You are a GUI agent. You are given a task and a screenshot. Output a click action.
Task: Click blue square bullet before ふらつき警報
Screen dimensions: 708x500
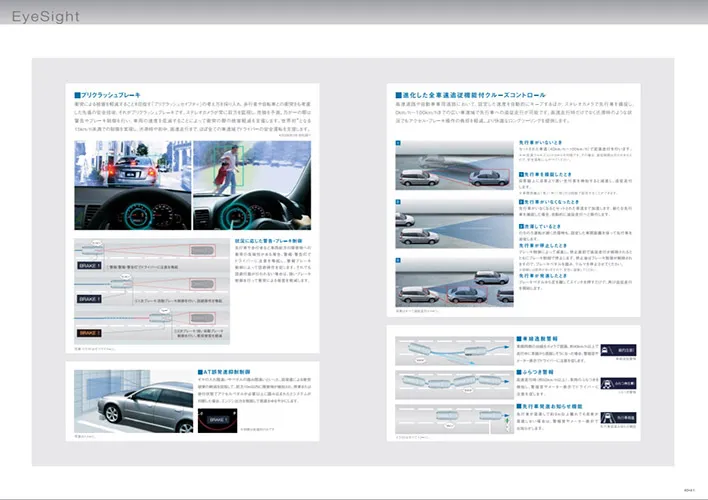[x=519, y=372]
